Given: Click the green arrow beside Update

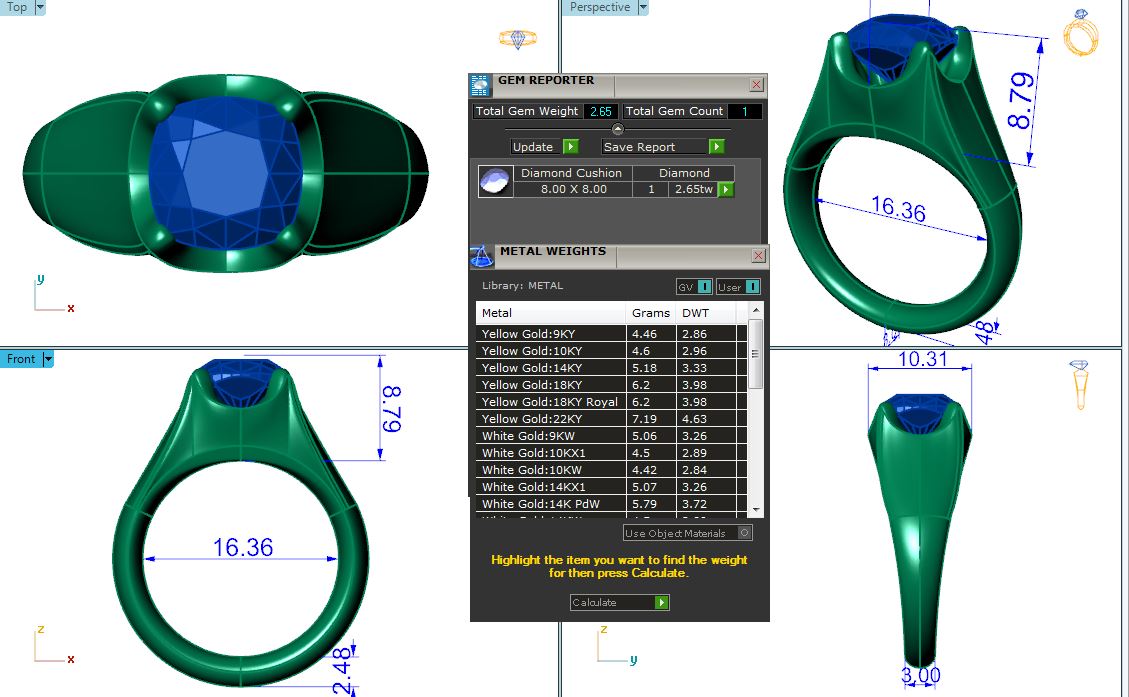Looking at the screenshot, I should [570, 147].
